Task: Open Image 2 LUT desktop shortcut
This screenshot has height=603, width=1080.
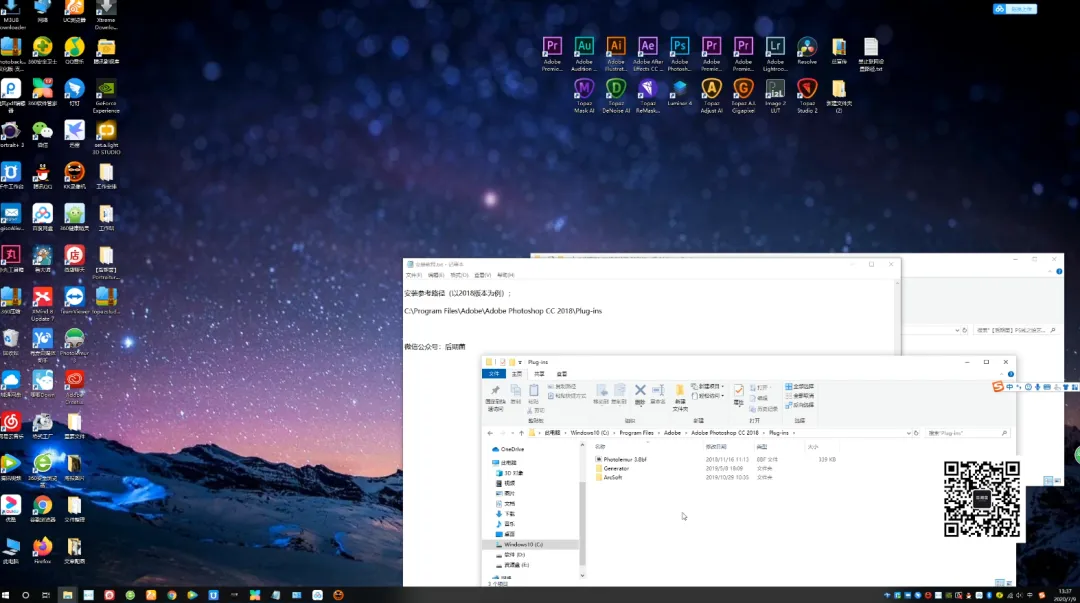Action: click(775, 95)
